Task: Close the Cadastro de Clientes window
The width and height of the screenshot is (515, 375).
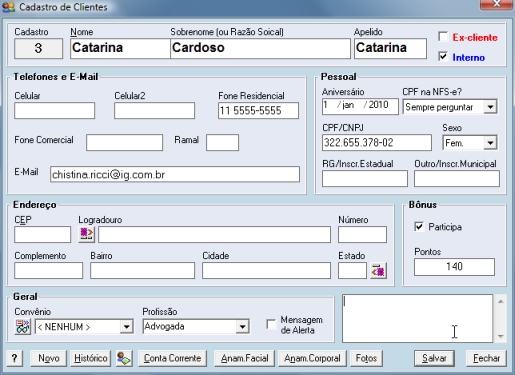Action: coord(496,4)
